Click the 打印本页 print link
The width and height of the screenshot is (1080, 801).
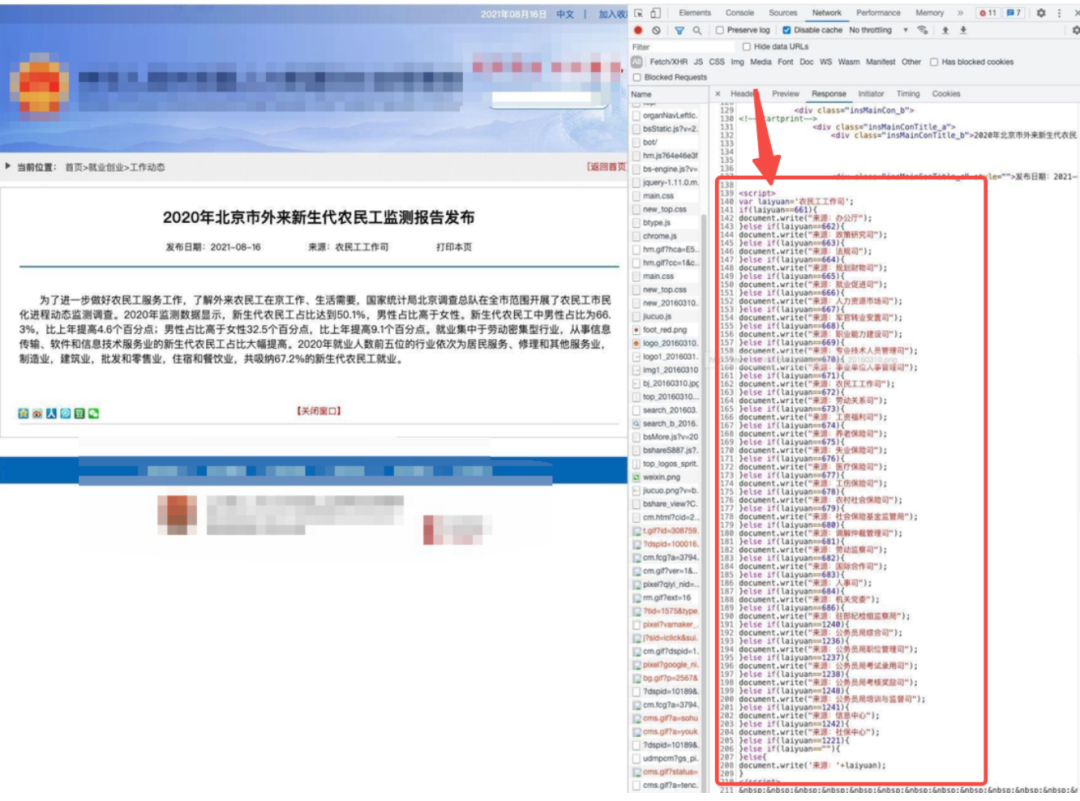tap(454, 247)
